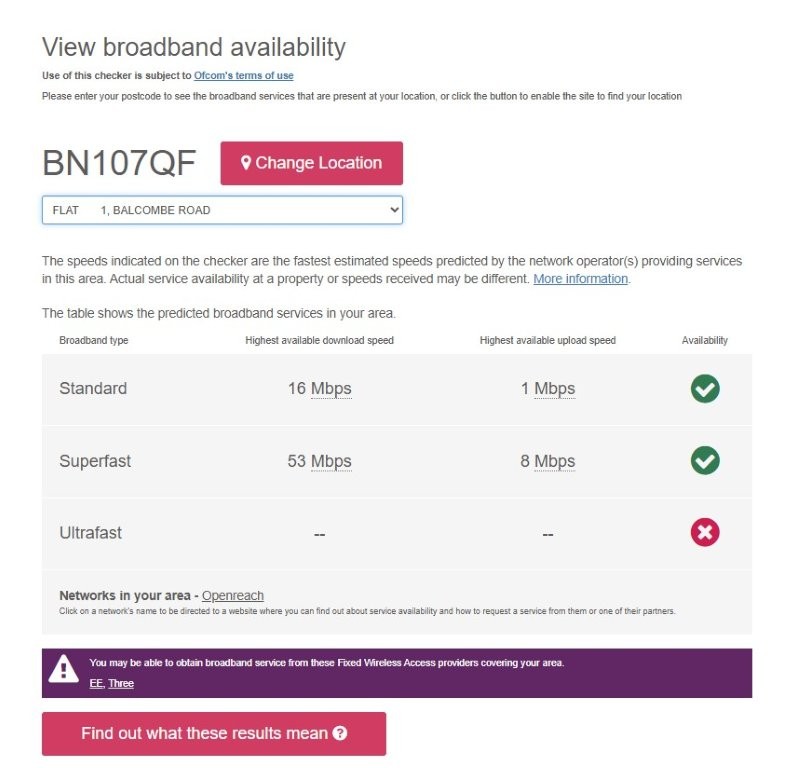Click the location pin icon on Change Location
Screen dimensions: 787x768
246,163
